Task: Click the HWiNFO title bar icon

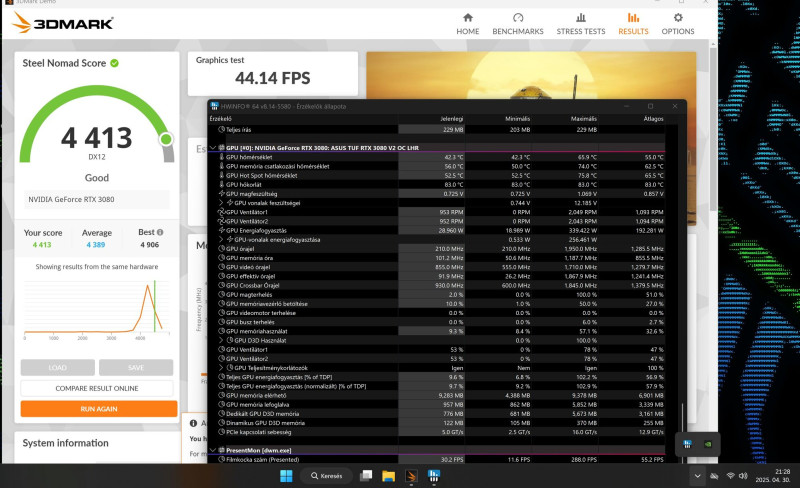Action: pyautogui.click(x=214, y=106)
